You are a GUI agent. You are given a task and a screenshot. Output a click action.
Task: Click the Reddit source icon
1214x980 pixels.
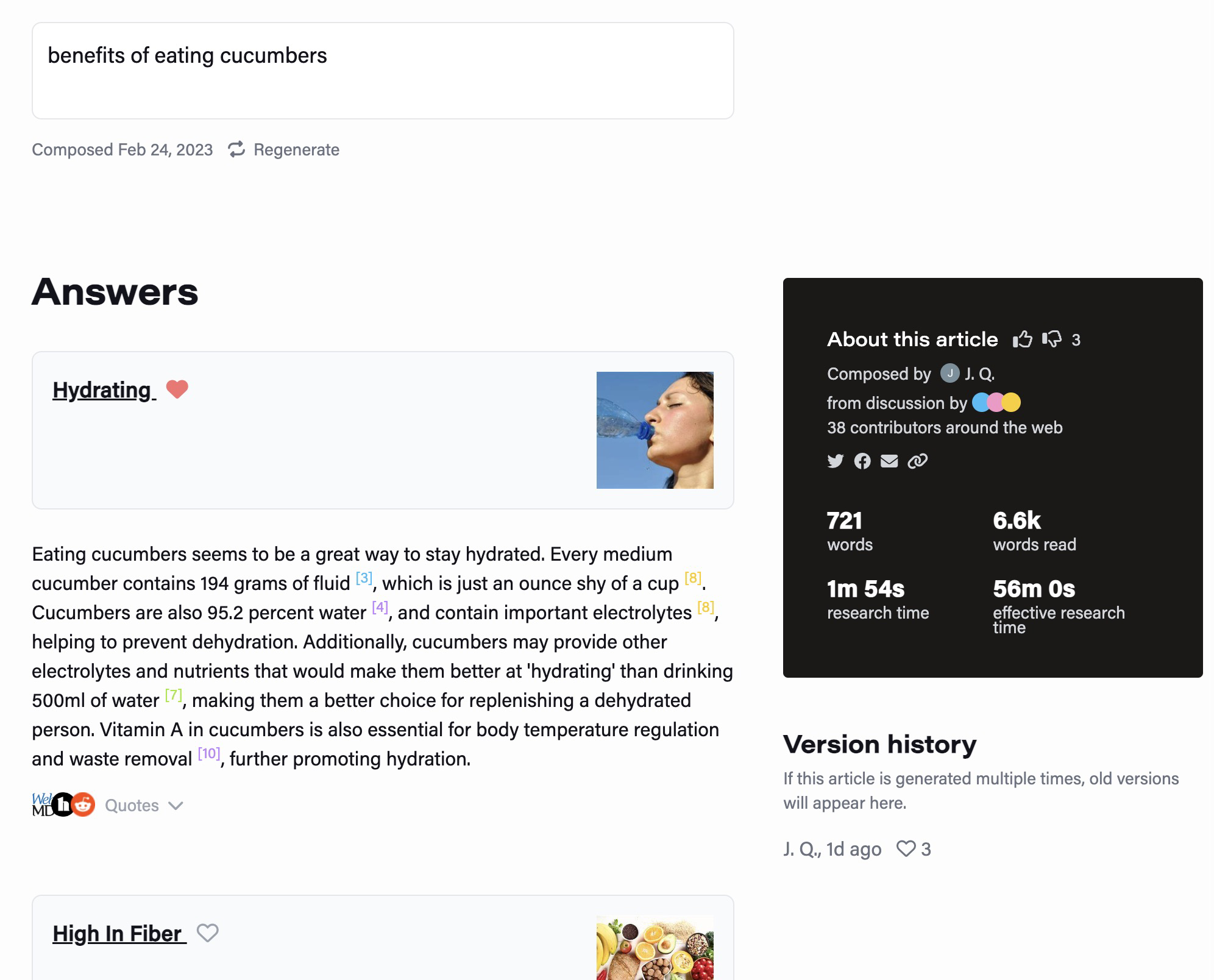coord(83,804)
